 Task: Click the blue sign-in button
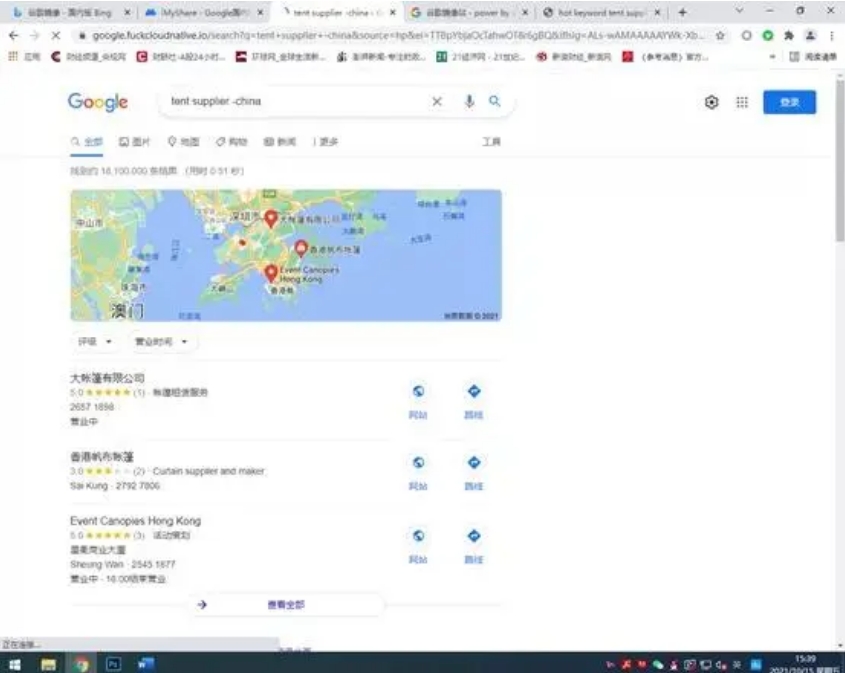tap(789, 102)
